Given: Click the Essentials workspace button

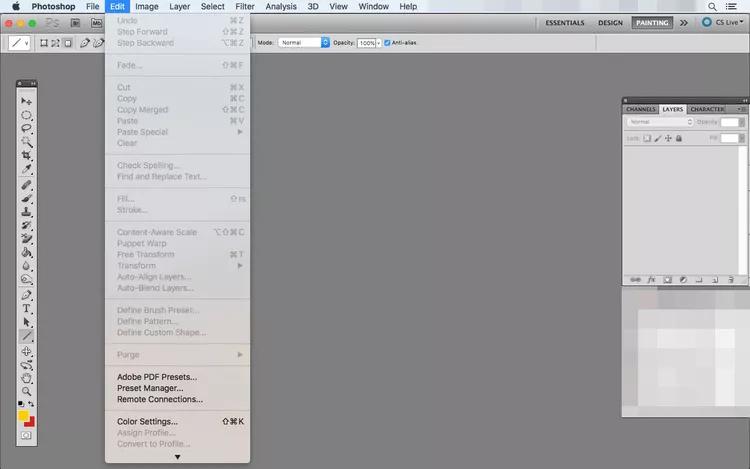Looking at the screenshot, I should pyautogui.click(x=565, y=22).
